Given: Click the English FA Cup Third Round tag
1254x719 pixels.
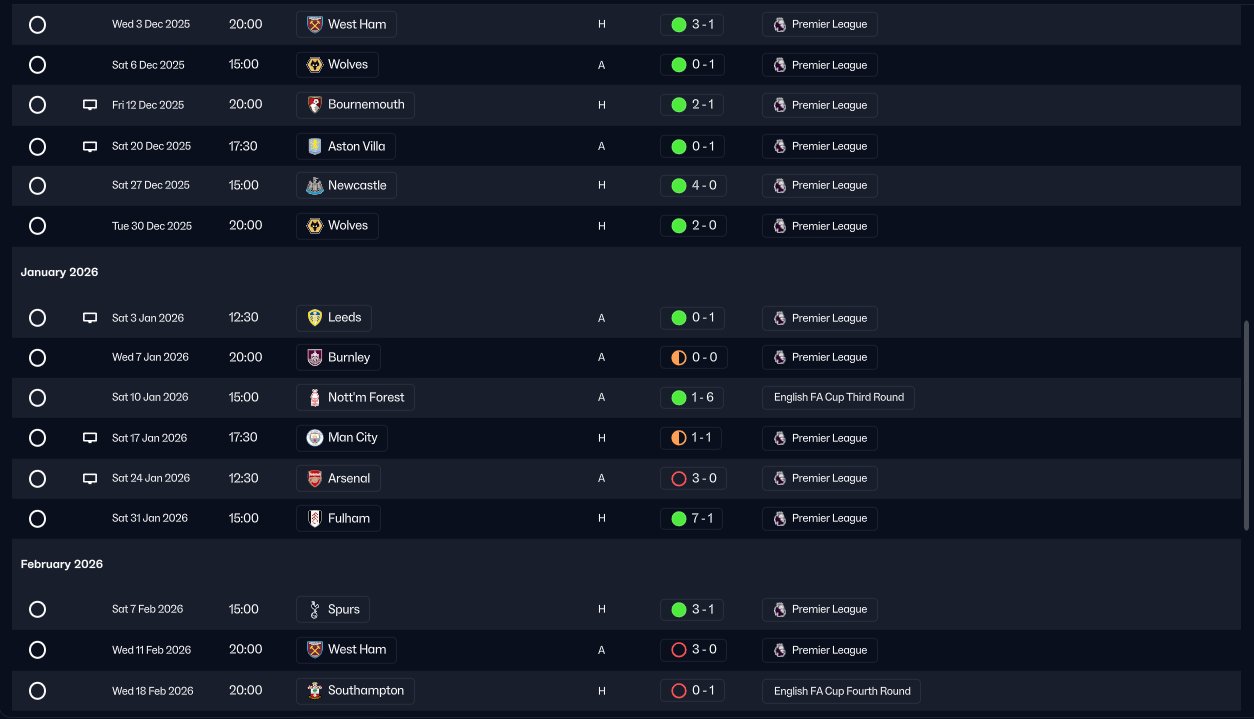Looking at the screenshot, I should 838,397.
